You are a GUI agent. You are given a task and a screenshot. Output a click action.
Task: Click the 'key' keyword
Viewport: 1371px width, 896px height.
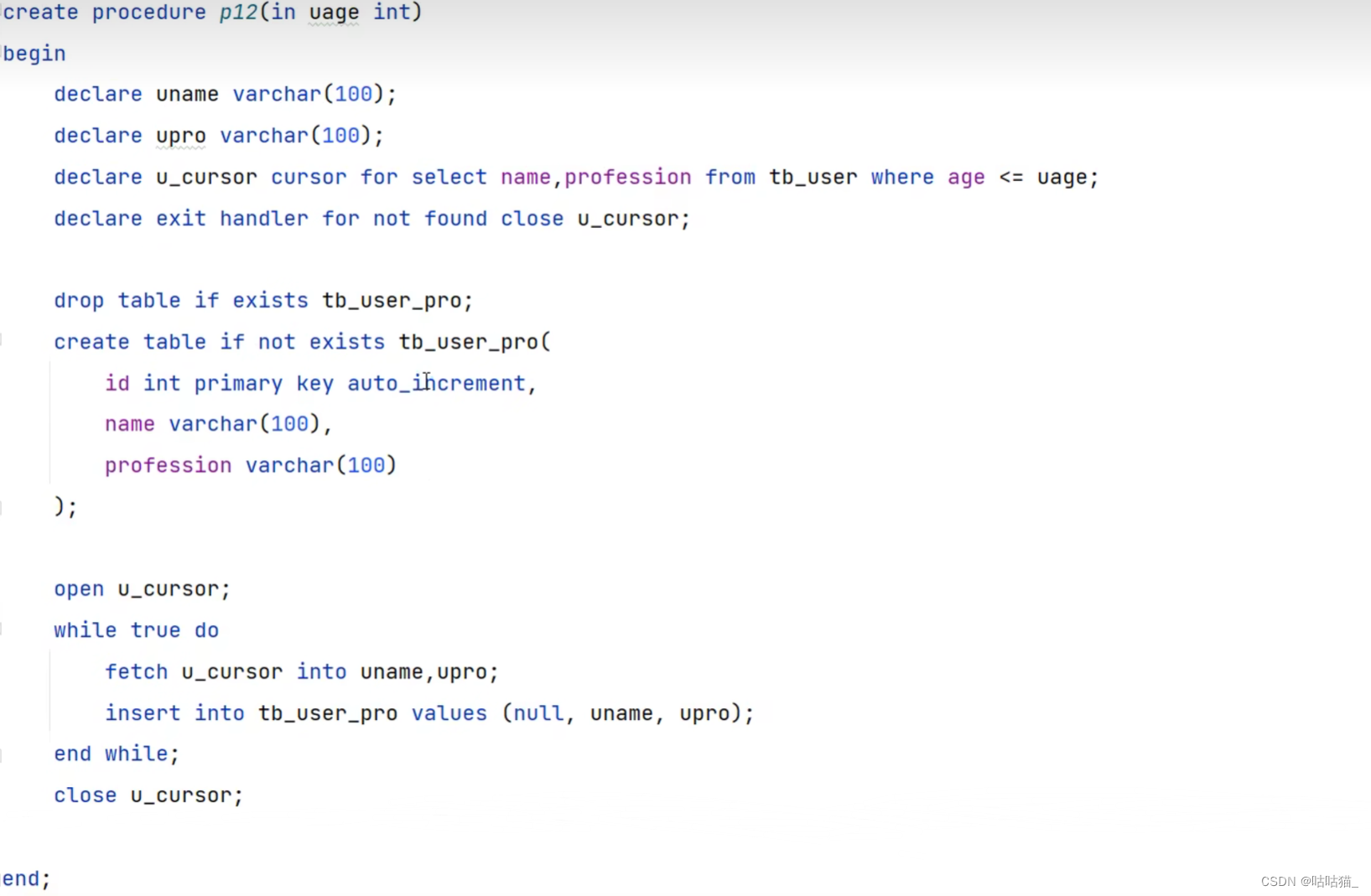pos(314,384)
